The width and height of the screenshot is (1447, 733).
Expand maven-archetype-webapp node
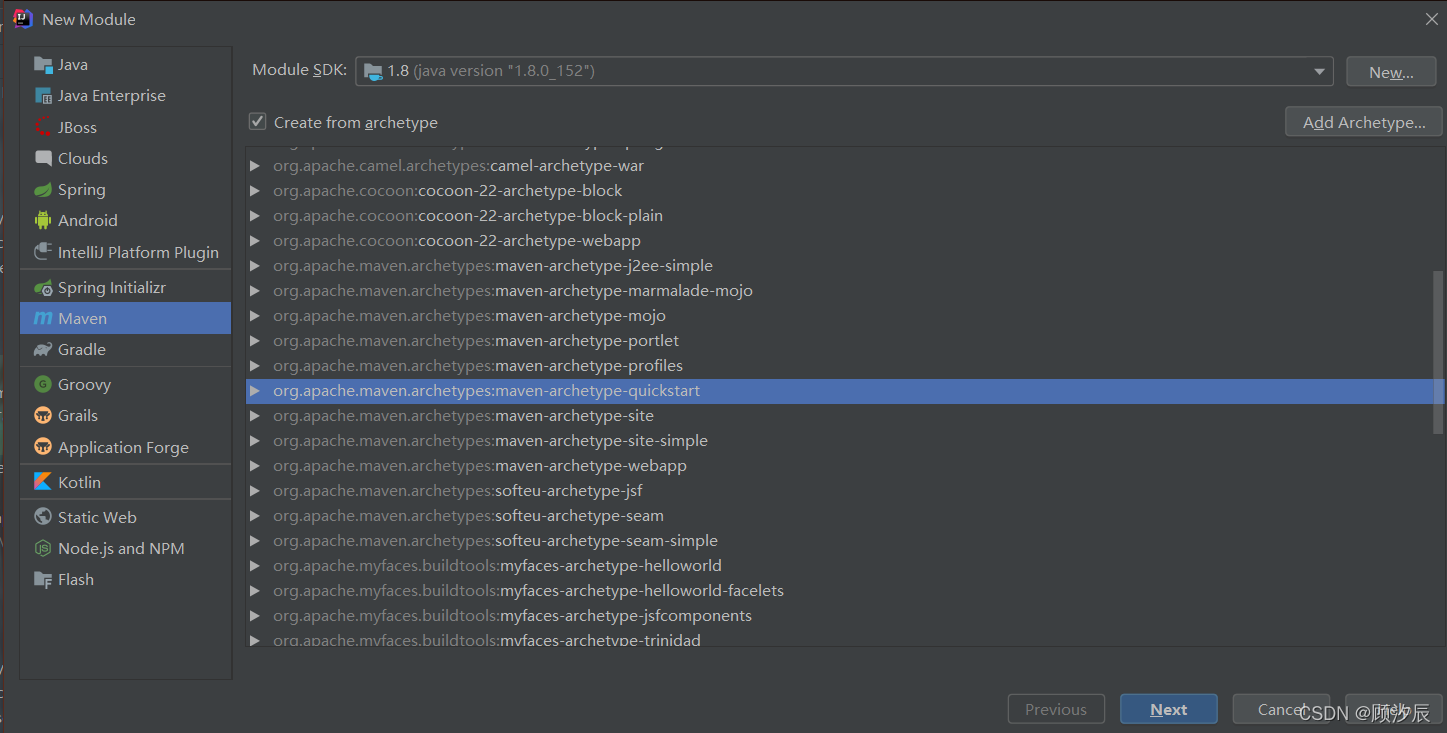(x=255, y=466)
